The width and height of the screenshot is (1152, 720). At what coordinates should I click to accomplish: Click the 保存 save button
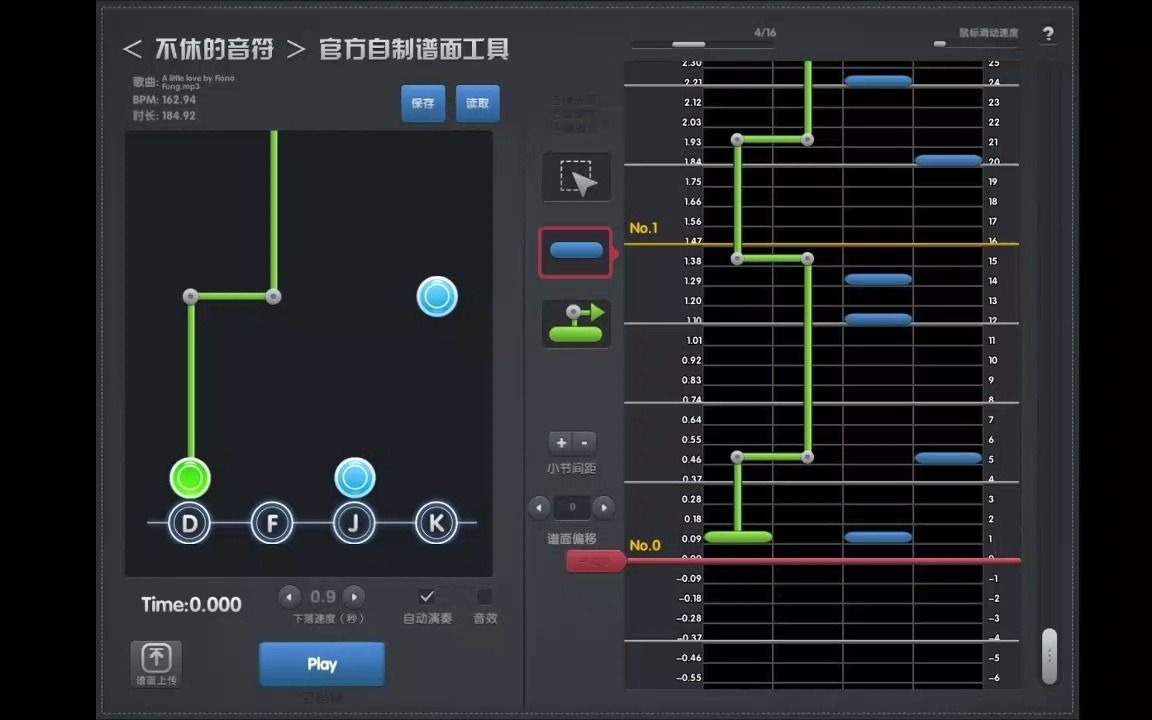(423, 104)
